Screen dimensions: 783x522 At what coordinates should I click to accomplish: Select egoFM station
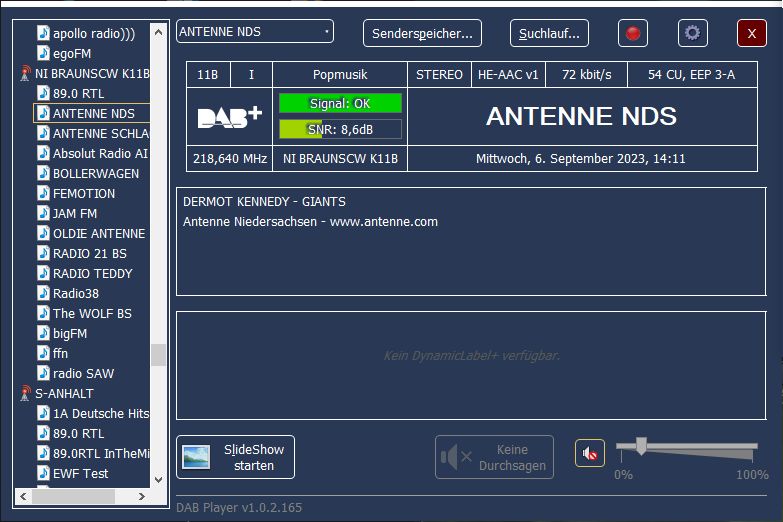click(x=72, y=53)
